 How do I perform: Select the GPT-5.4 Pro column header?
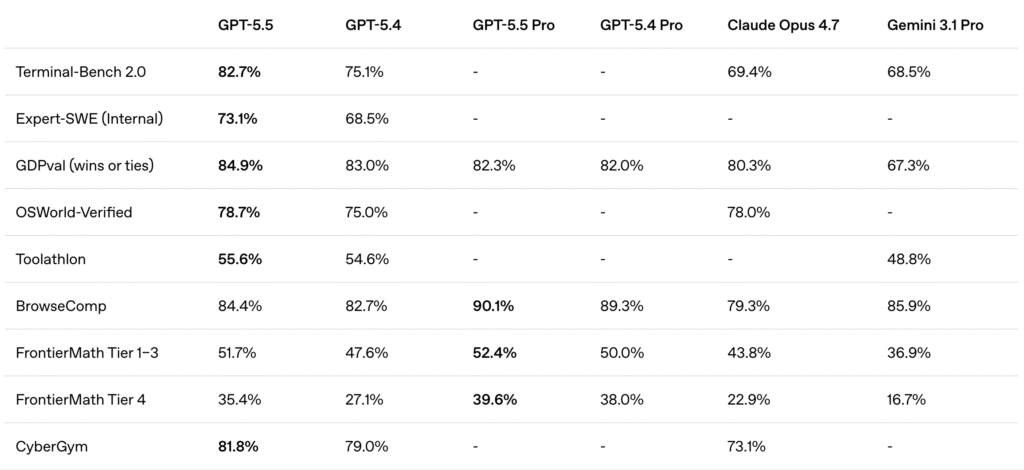(x=641, y=25)
